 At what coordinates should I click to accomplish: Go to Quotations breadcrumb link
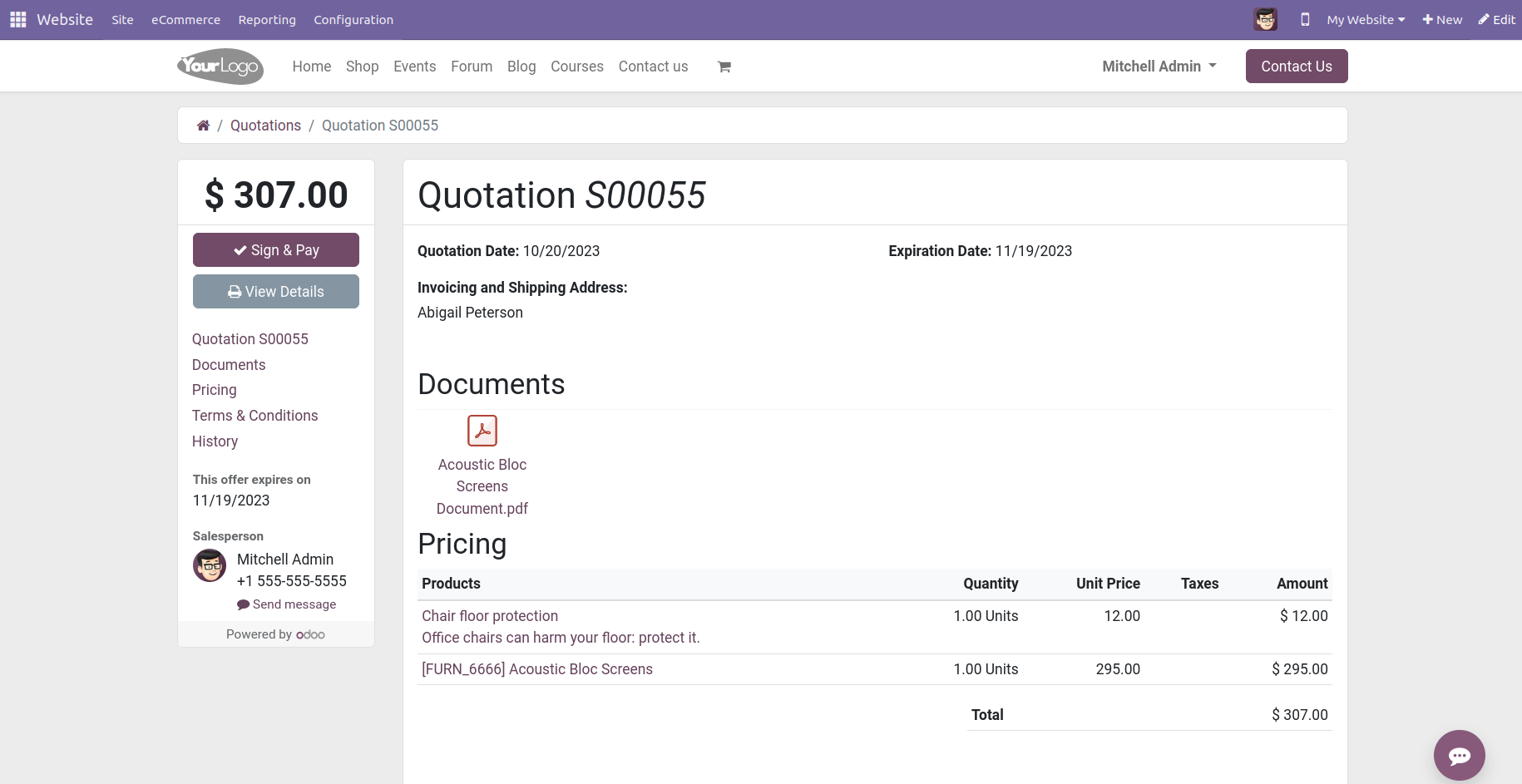(265, 126)
